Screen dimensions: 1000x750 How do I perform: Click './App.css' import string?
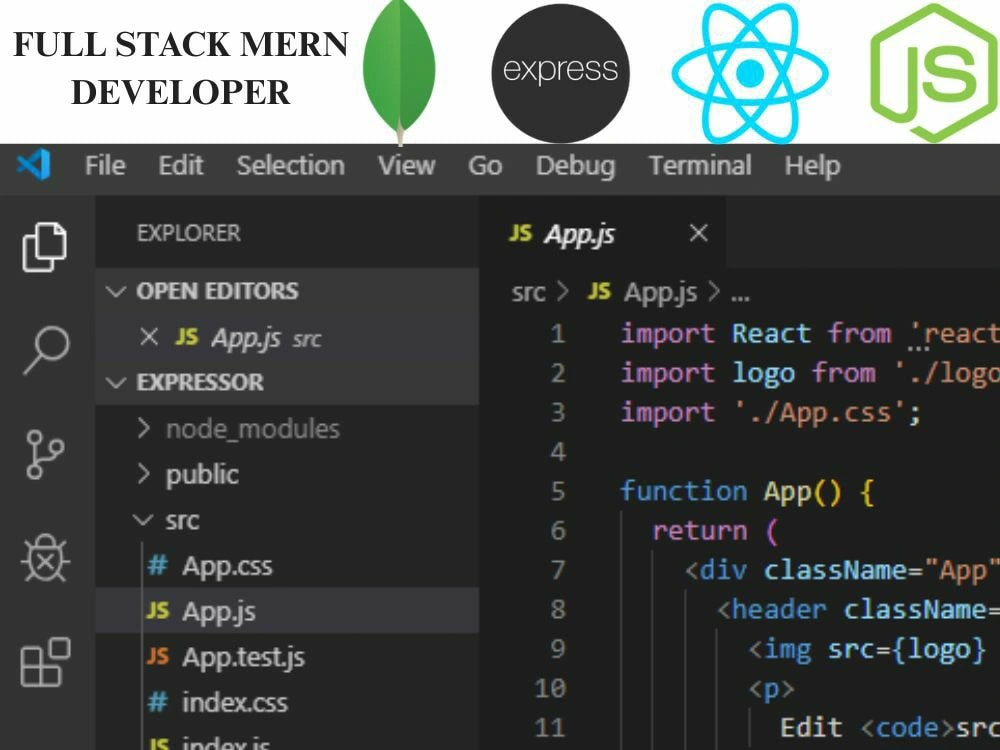[820, 413]
